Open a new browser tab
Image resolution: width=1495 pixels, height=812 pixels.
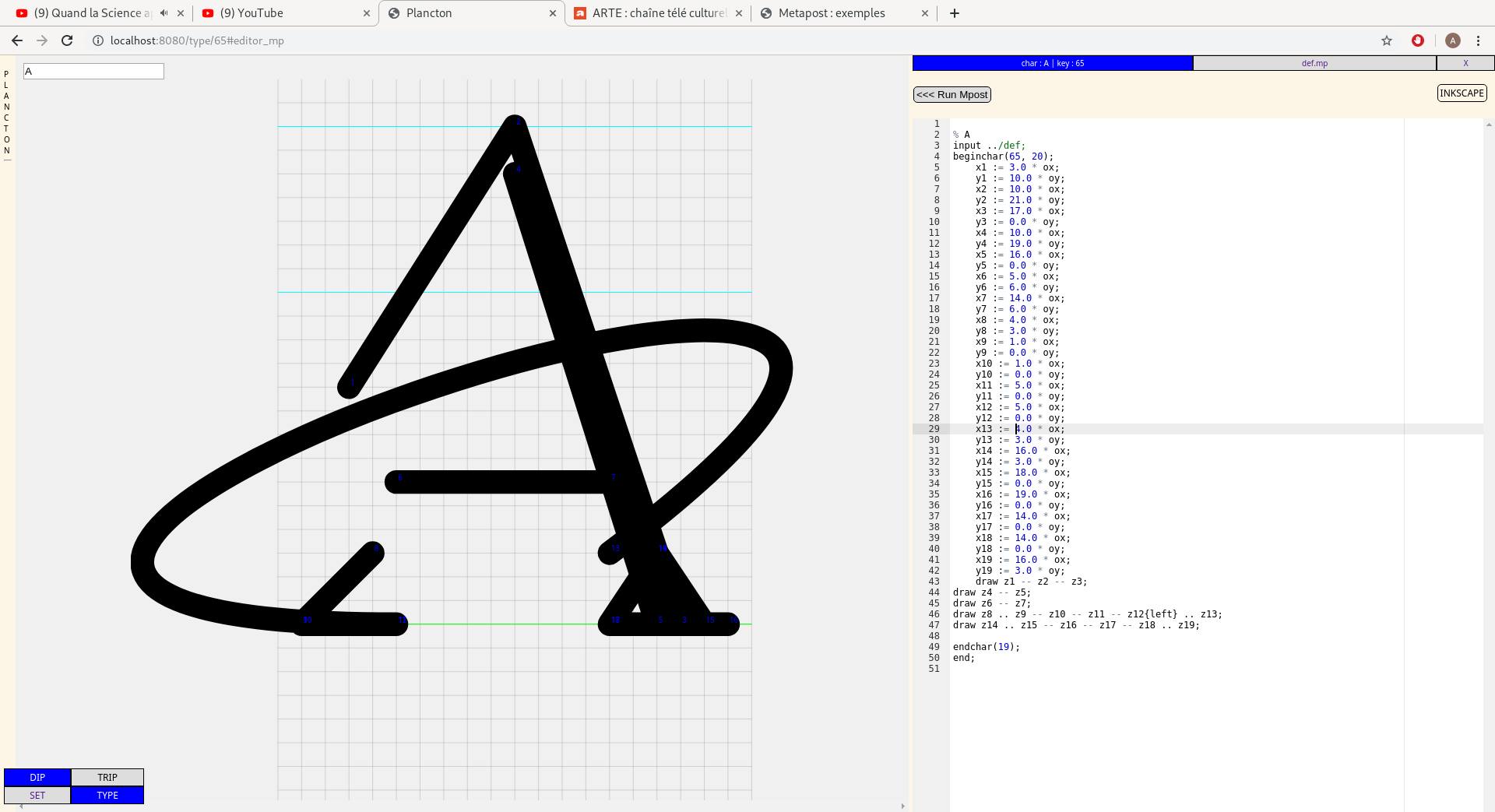955,13
